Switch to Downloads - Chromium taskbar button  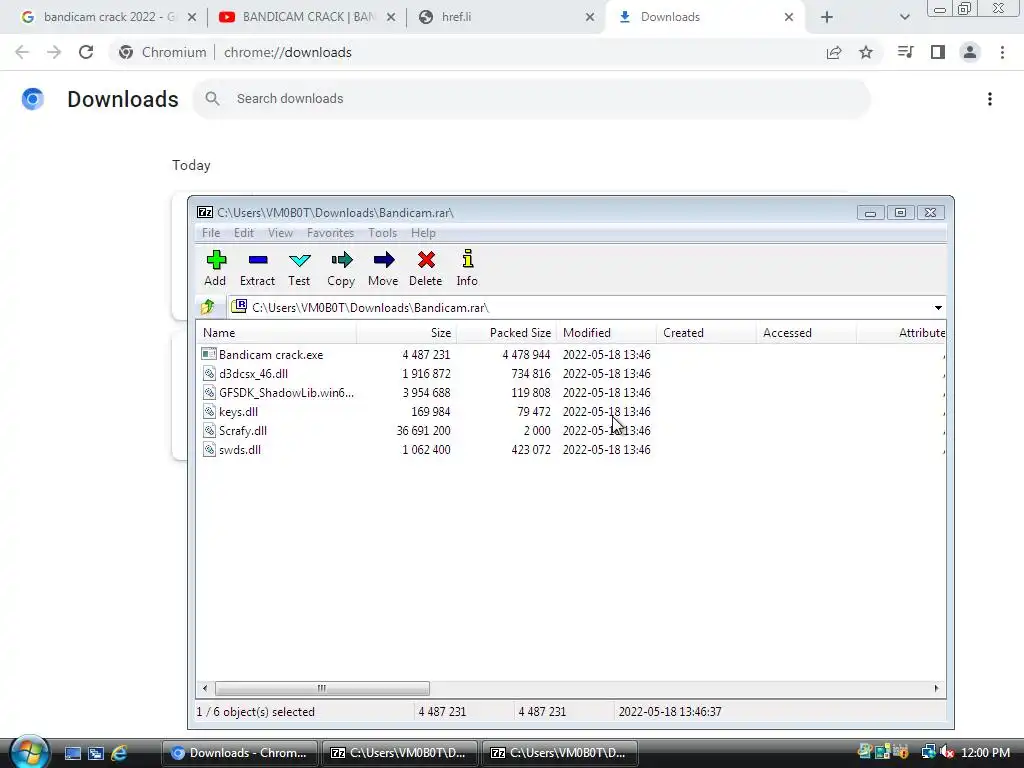[x=240, y=753]
